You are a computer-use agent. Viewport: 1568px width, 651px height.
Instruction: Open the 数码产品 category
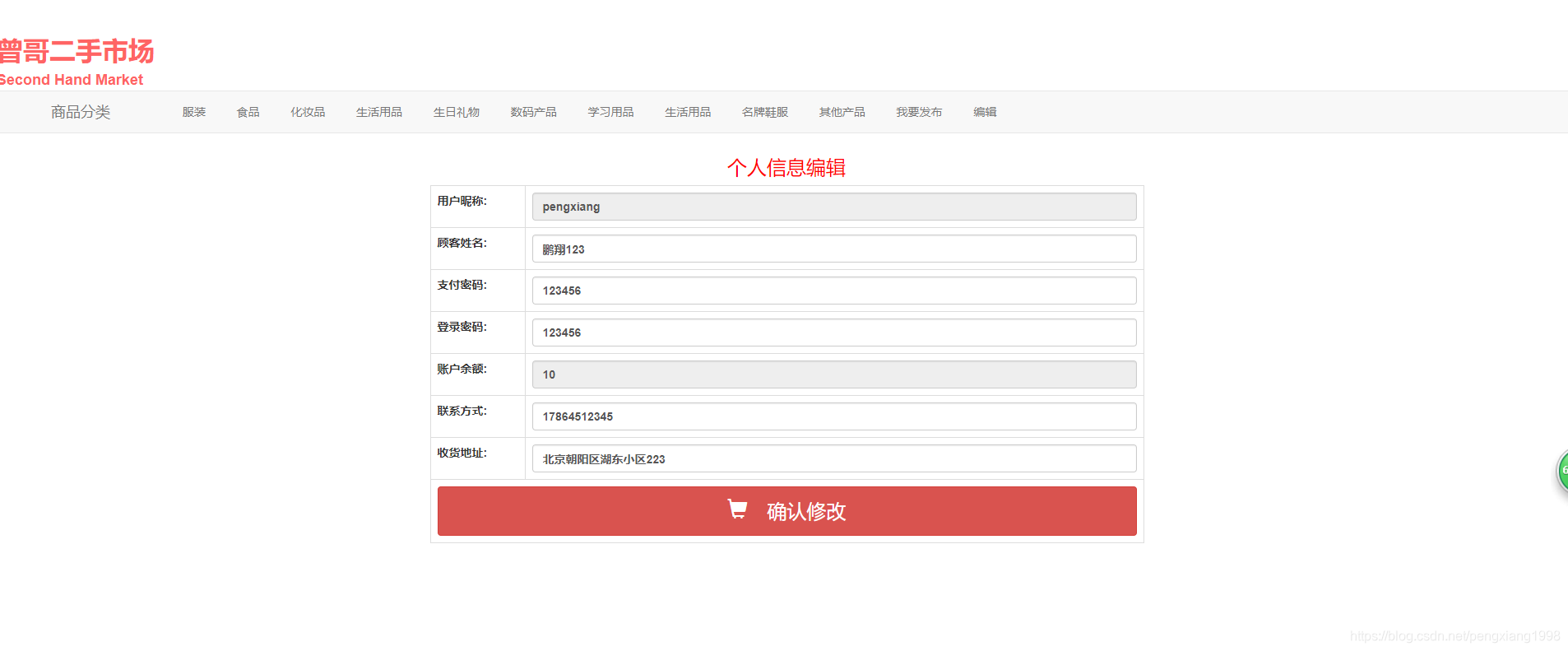534,112
